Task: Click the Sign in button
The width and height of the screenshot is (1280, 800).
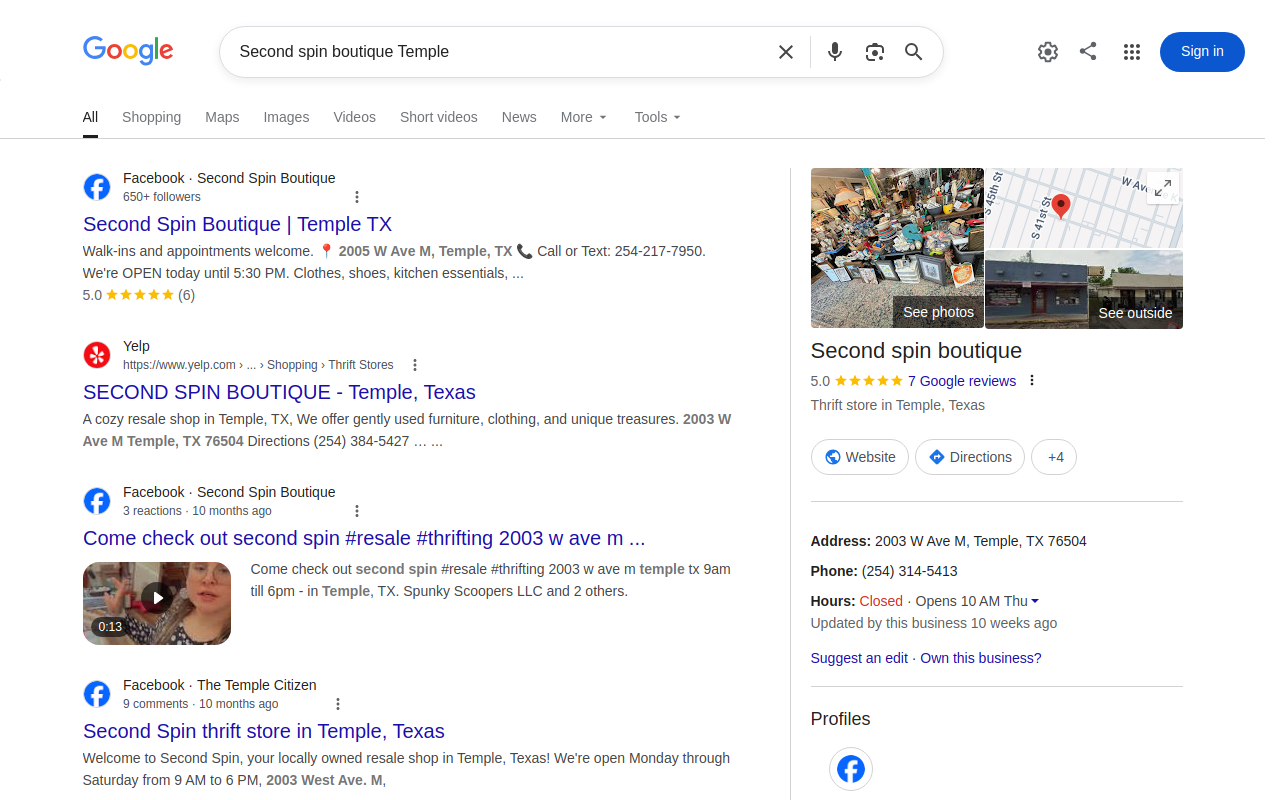Action: (1202, 52)
